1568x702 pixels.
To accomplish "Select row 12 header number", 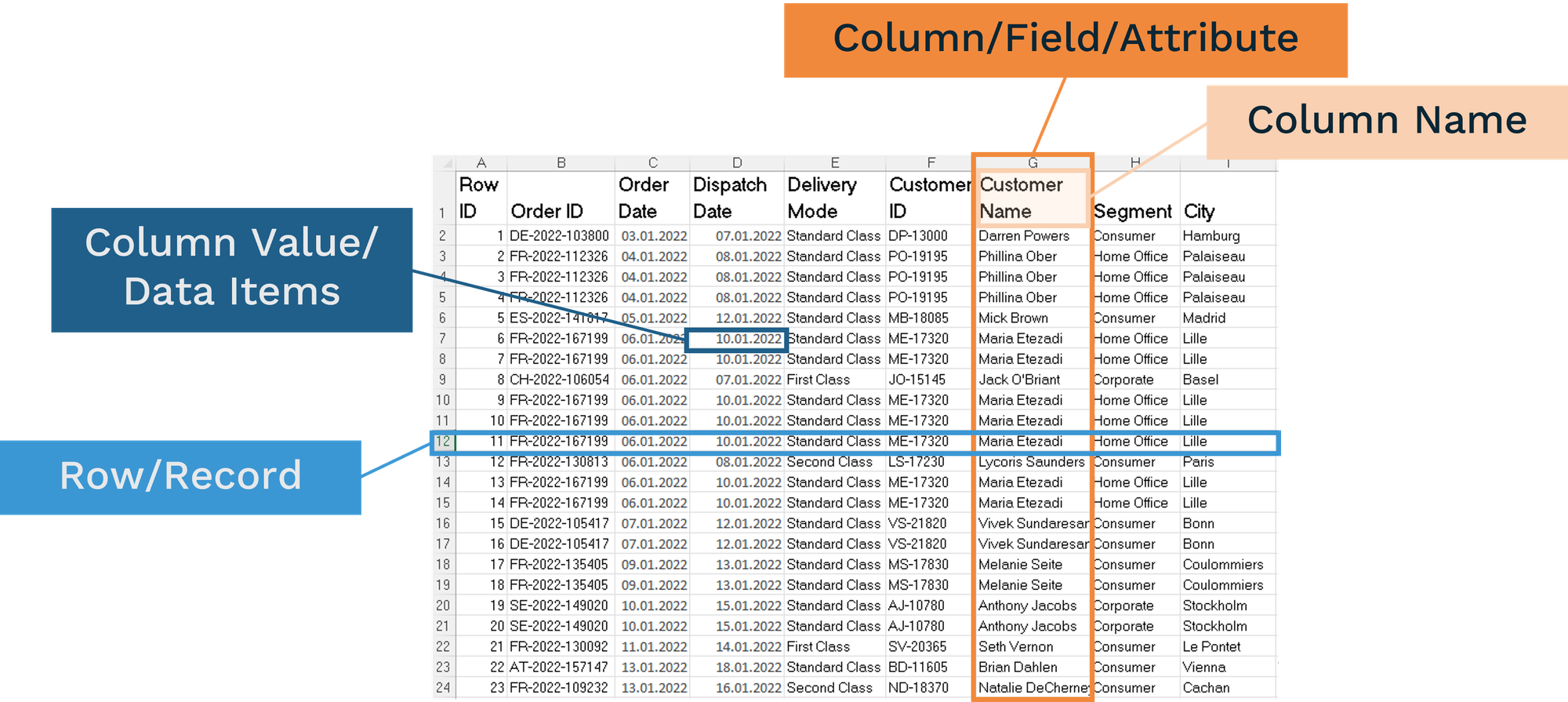I will tap(443, 442).
